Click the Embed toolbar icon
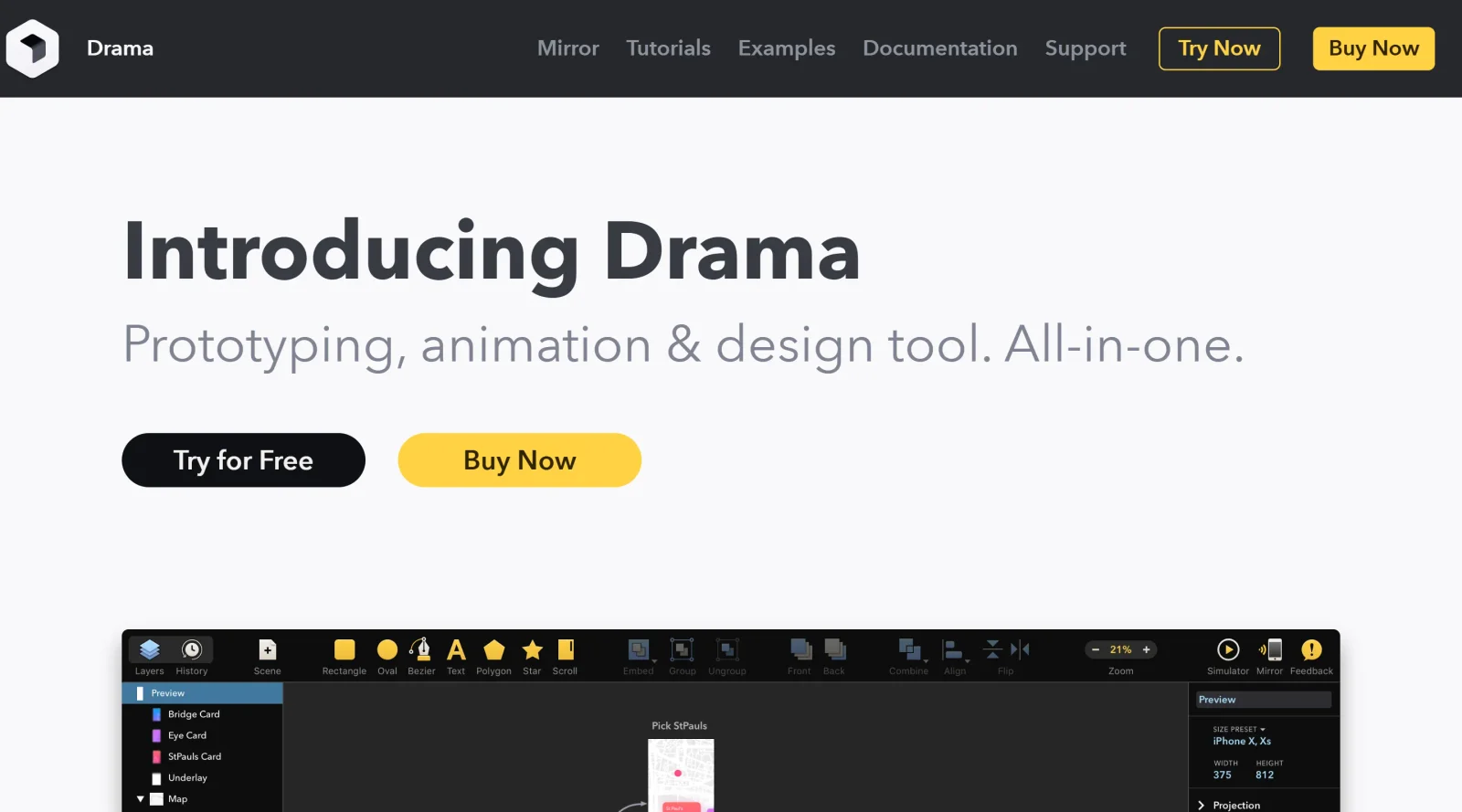The height and width of the screenshot is (812, 1462). pyautogui.click(x=638, y=649)
